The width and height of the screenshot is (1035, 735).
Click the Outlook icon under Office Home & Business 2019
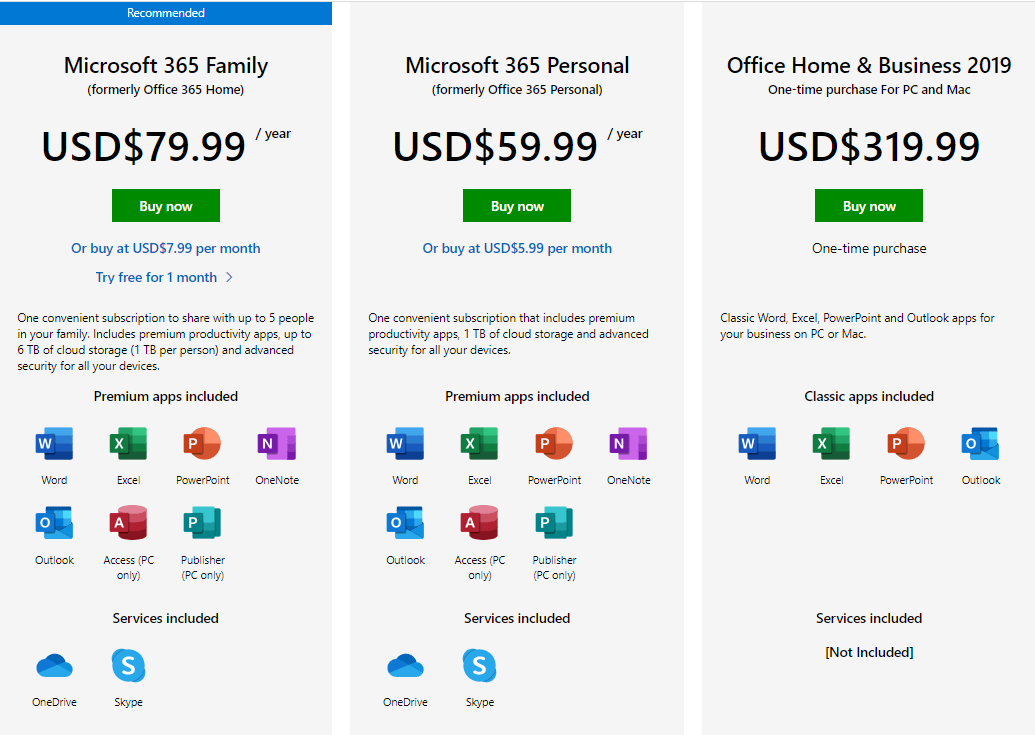pos(980,443)
